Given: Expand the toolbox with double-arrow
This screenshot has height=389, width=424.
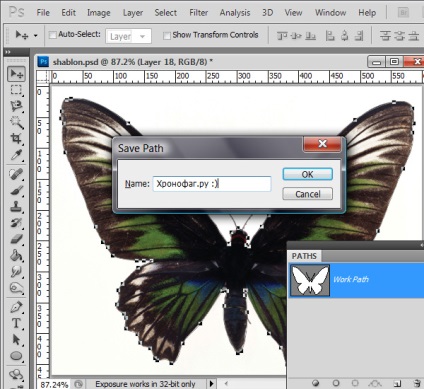Looking at the screenshot, I should click(8, 52).
